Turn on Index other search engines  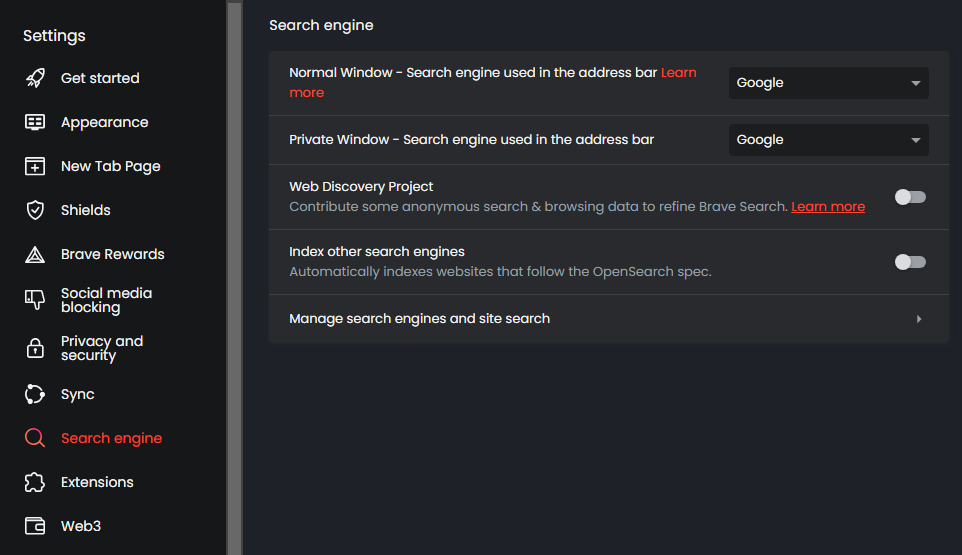(910, 262)
